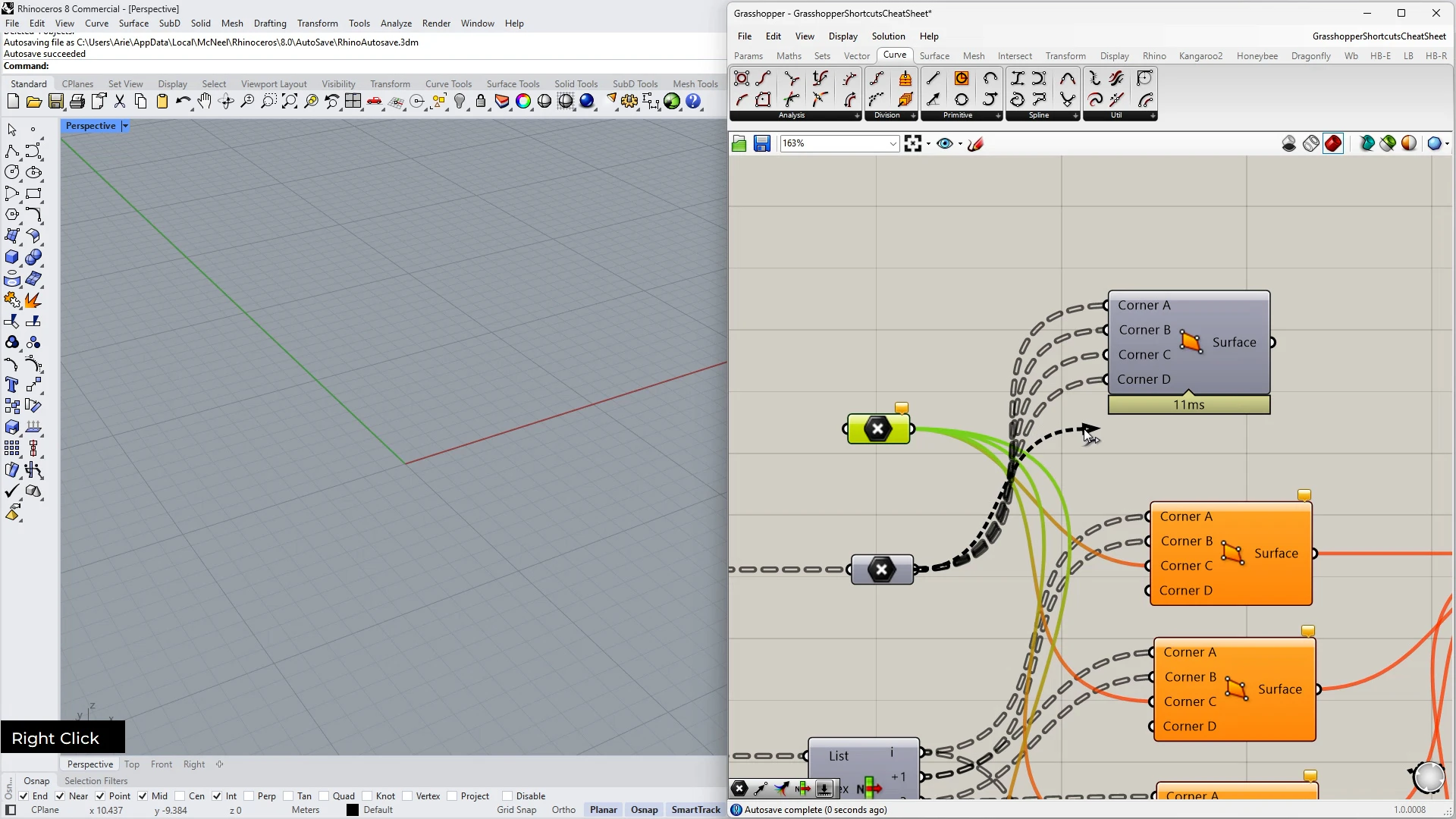Toggle the SmartTrack status bar button
Image resolution: width=1456 pixels, height=819 pixels.
(695, 810)
